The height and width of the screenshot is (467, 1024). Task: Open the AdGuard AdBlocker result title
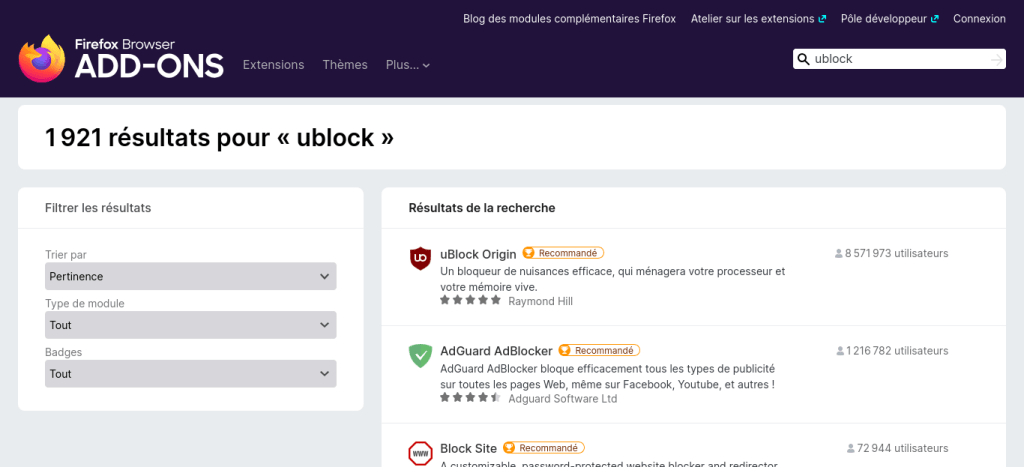[x=496, y=351]
